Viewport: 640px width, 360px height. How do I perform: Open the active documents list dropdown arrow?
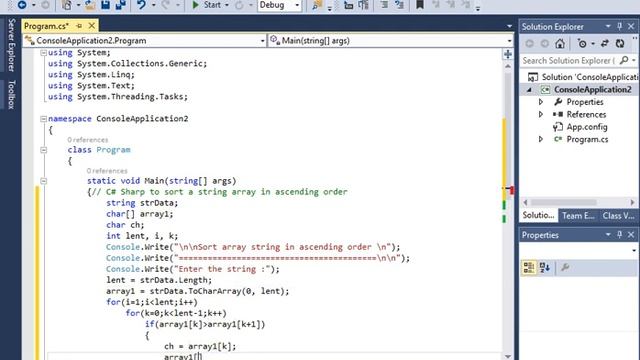click(x=509, y=26)
